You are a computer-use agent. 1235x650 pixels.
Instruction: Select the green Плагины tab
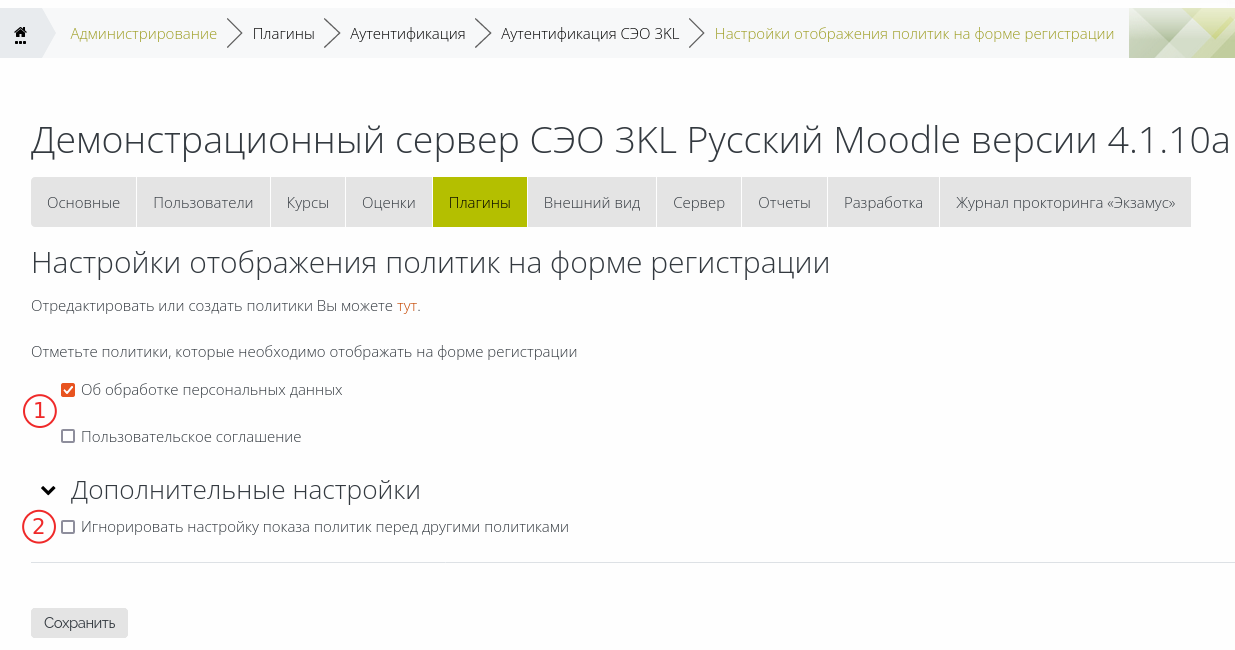(480, 202)
